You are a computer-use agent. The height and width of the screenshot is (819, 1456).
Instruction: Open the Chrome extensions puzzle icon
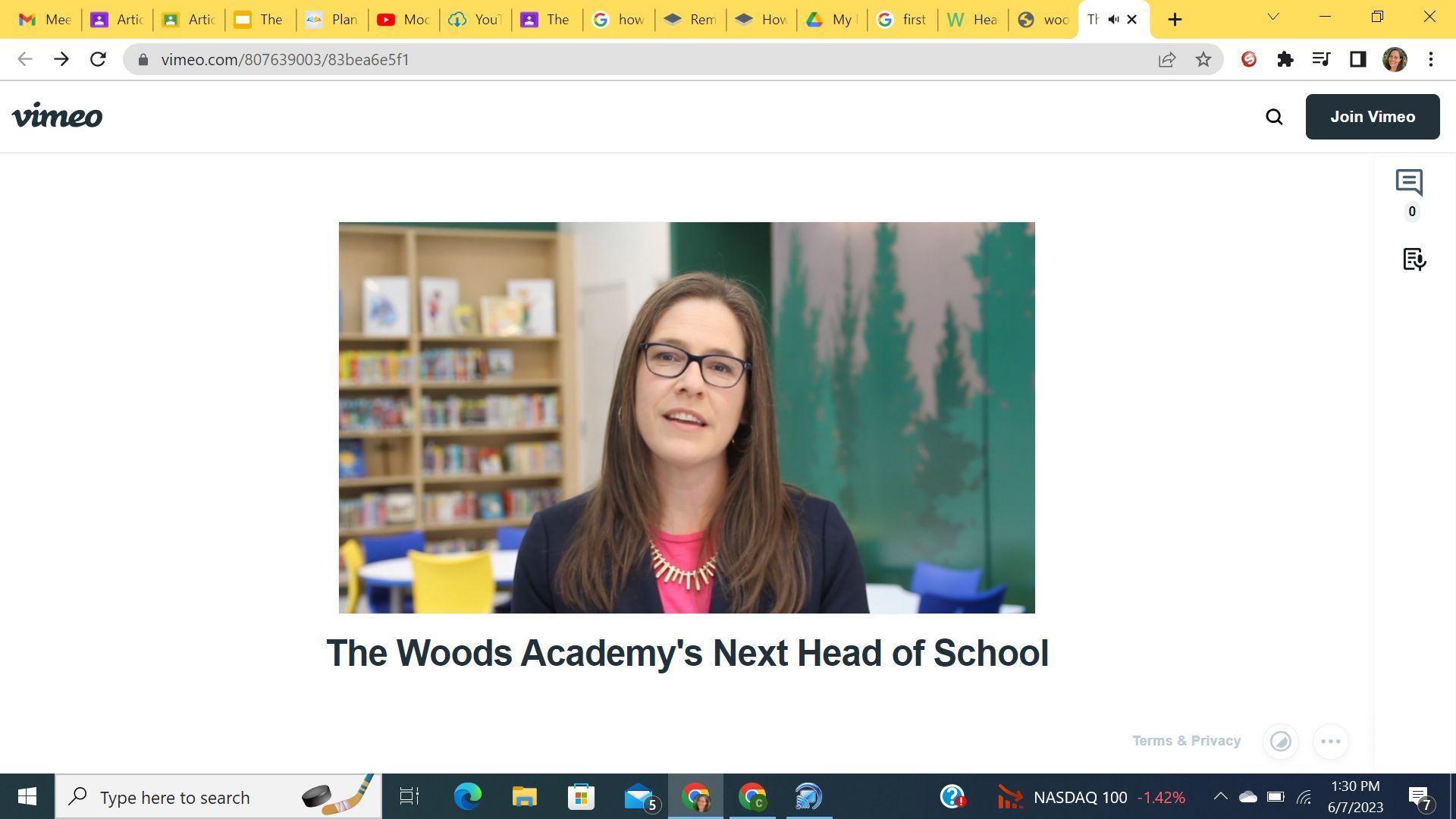(x=1285, y=59)
